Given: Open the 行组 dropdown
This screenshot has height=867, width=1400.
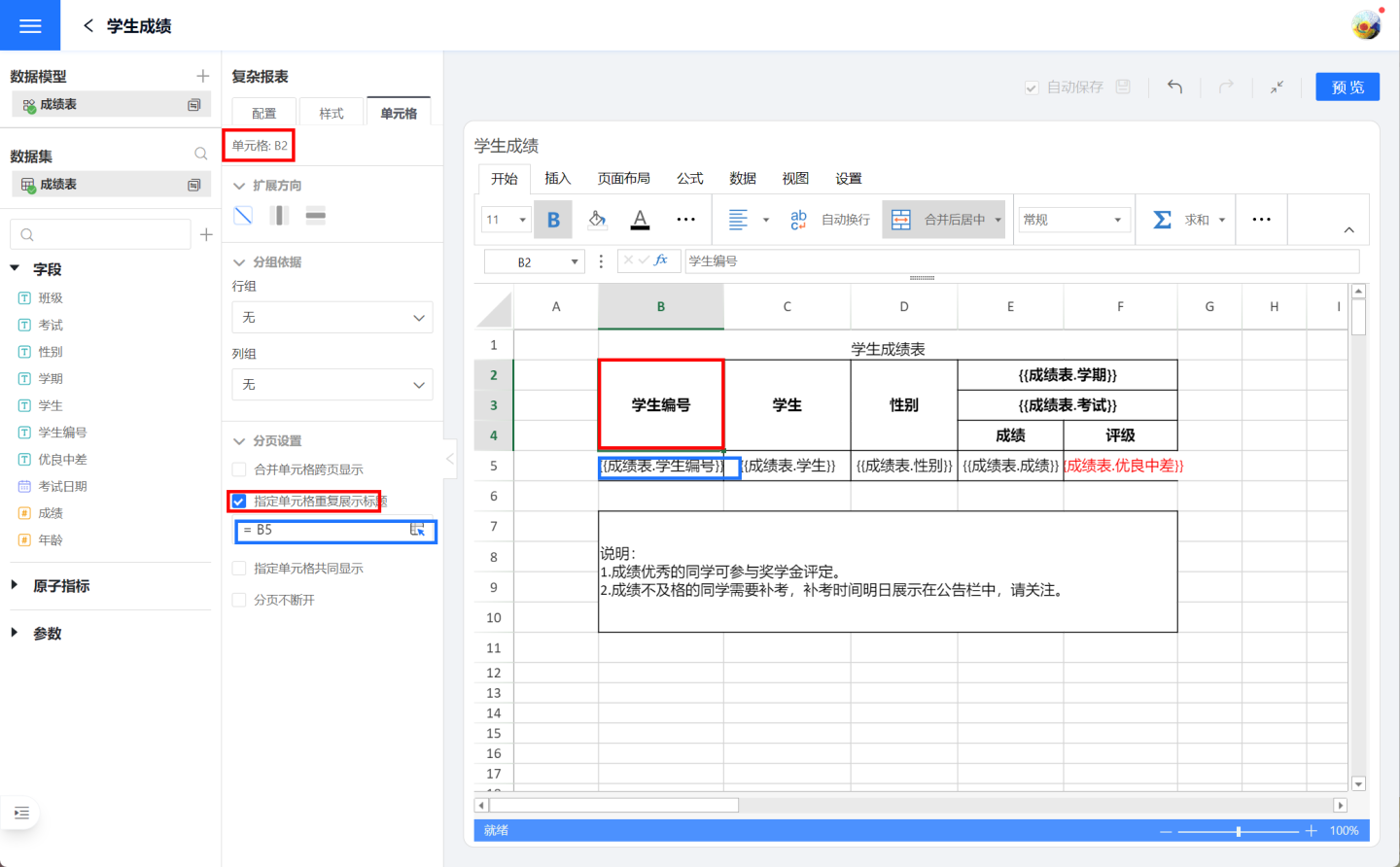Looking at the screenshot, I should [x=332, y=318].
